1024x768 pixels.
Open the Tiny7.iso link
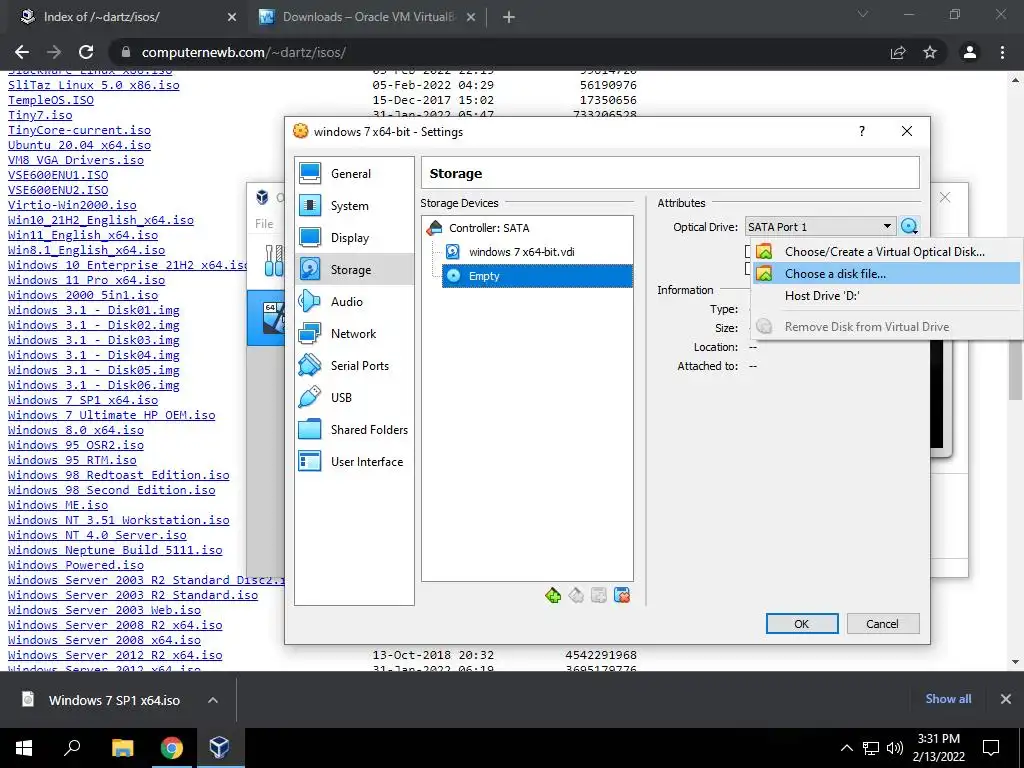(40, 115)
